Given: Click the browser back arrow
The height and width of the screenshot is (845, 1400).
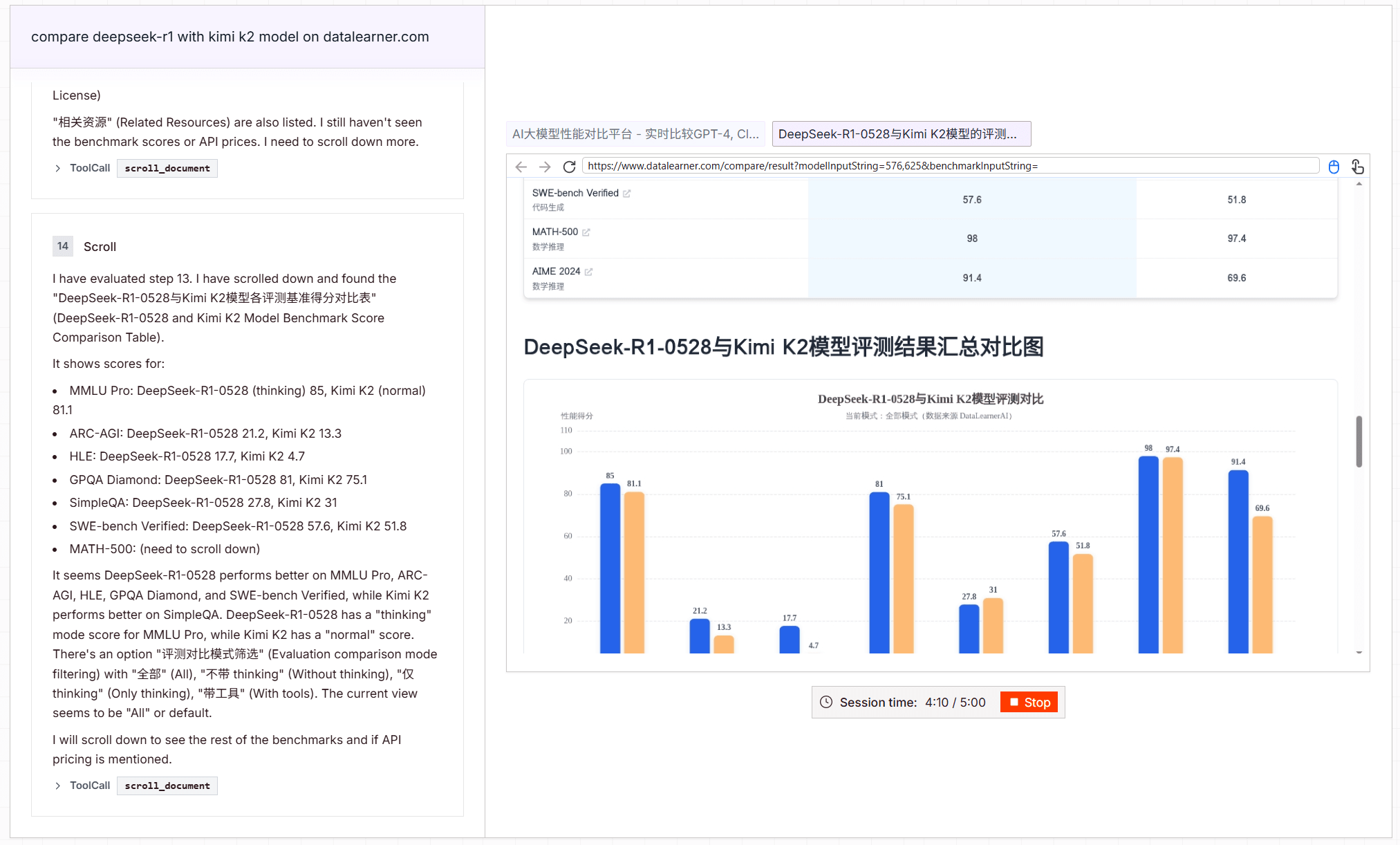Looking at the screenshot, I should click(521, 167).
